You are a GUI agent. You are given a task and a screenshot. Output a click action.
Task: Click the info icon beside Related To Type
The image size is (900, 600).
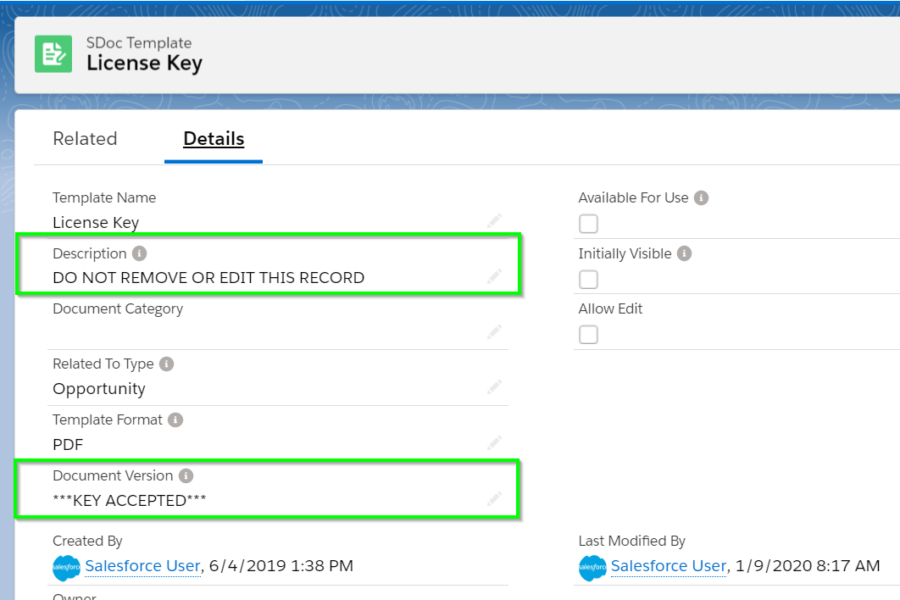pos(165,364)
